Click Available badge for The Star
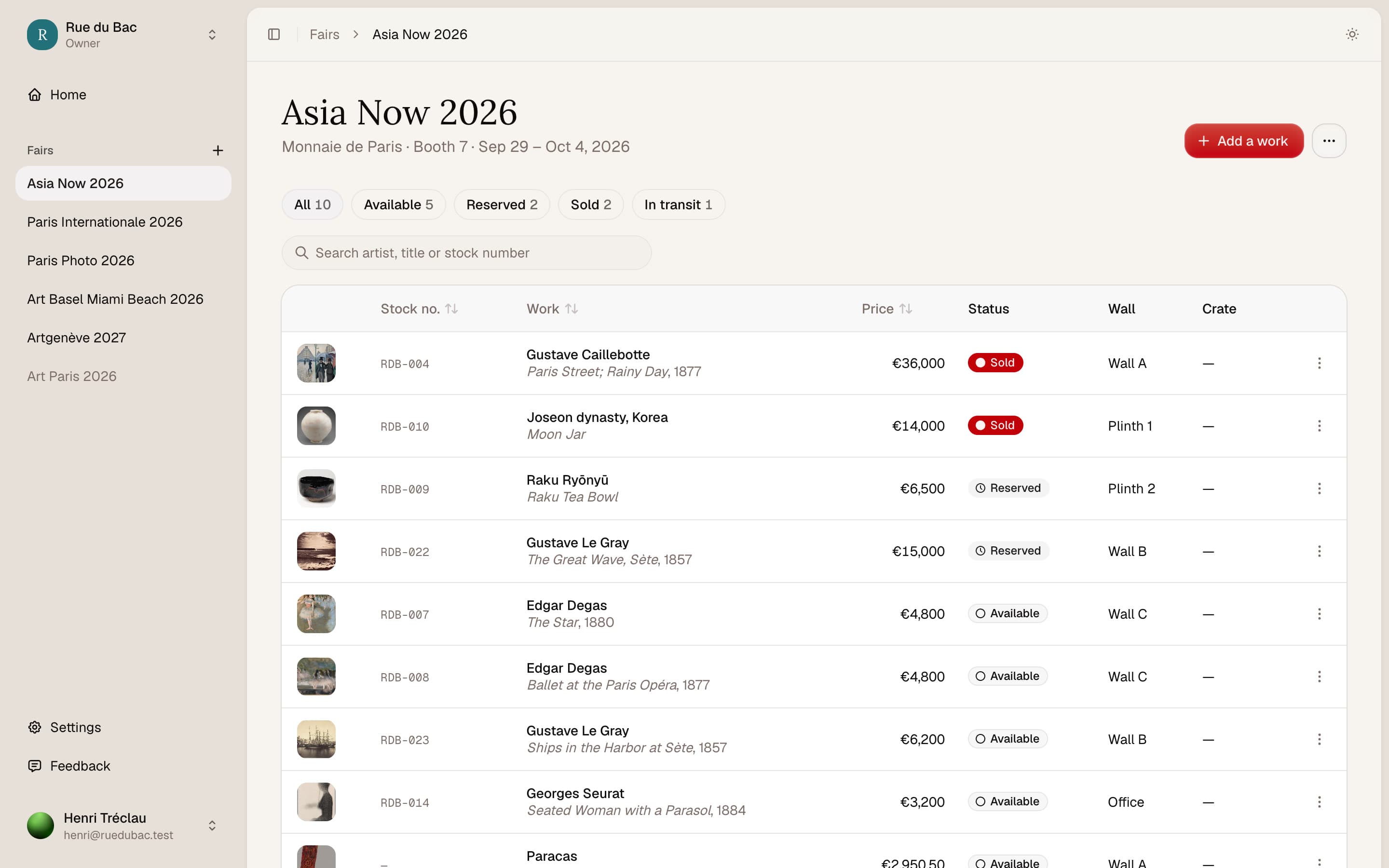The image size is (1389, 868). tap(1008, 613)
